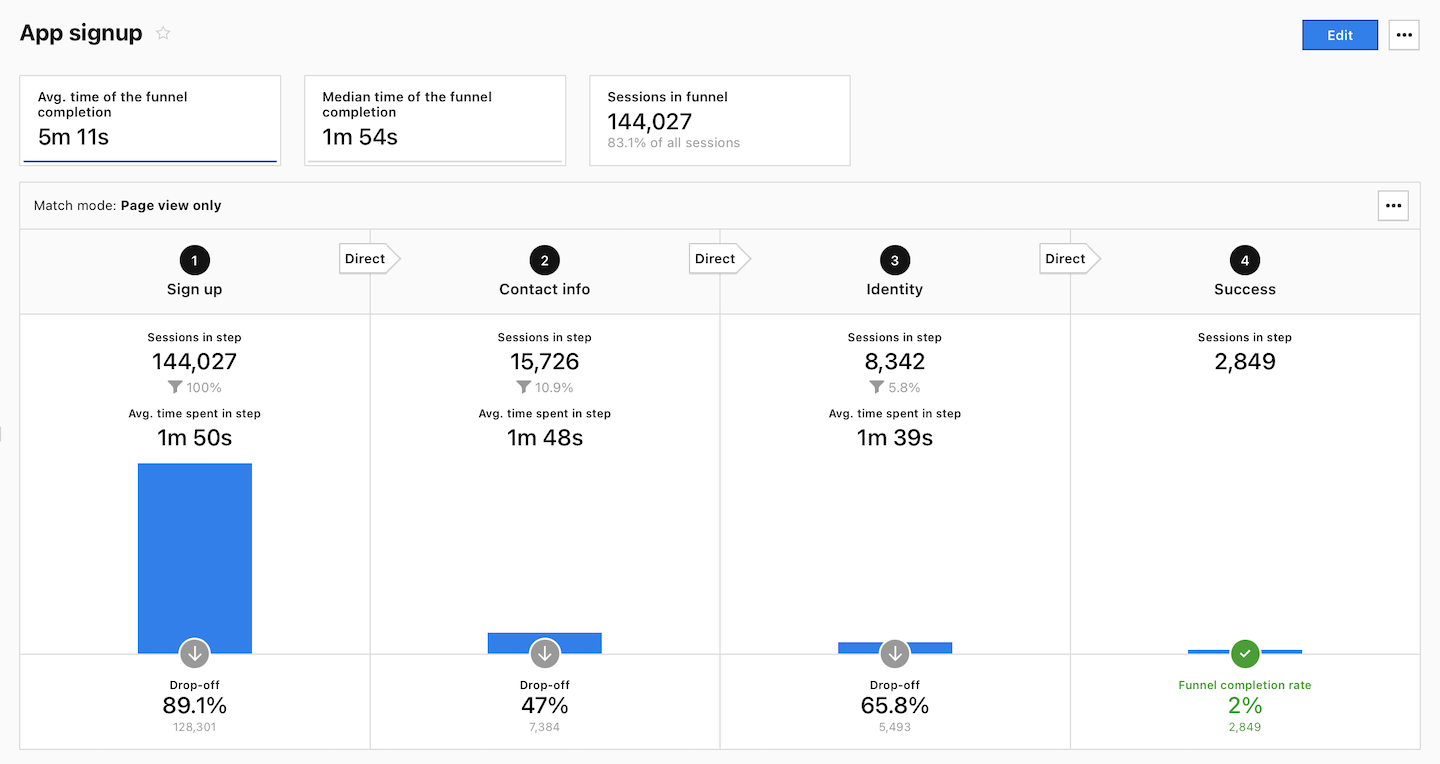Click the step 2 number badge
1440x764 pixels.
click(545, 261)
